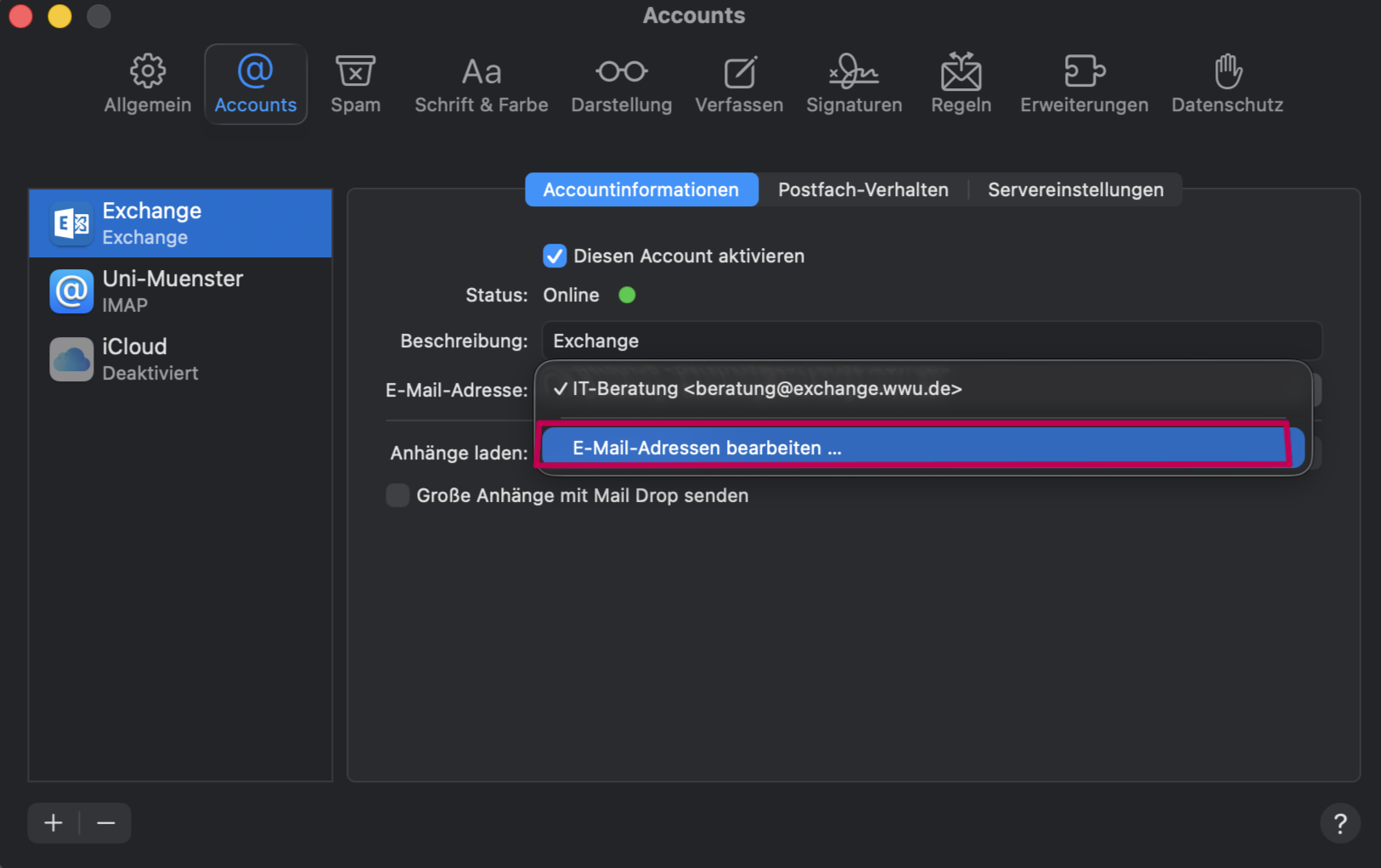The width and height of the screenshot is (1381, 868).
Task: Enable Große Anhänge mit Mail Drop senden
Action: click(397, 495)
